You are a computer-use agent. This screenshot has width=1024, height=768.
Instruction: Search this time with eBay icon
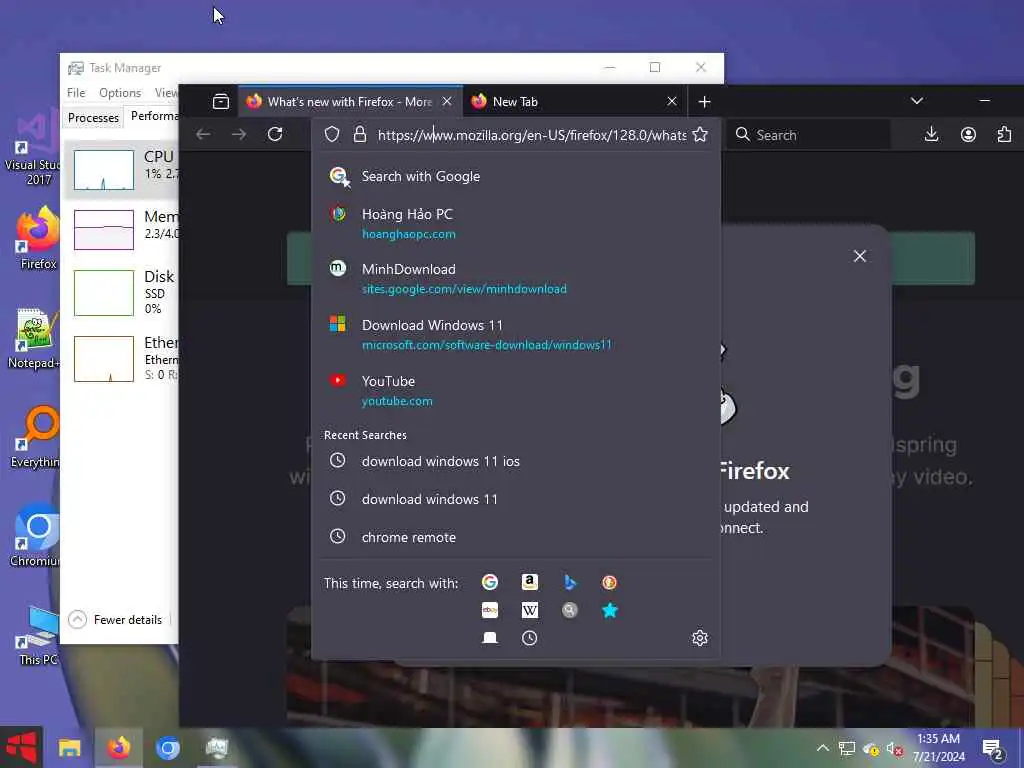click(490, 610)
